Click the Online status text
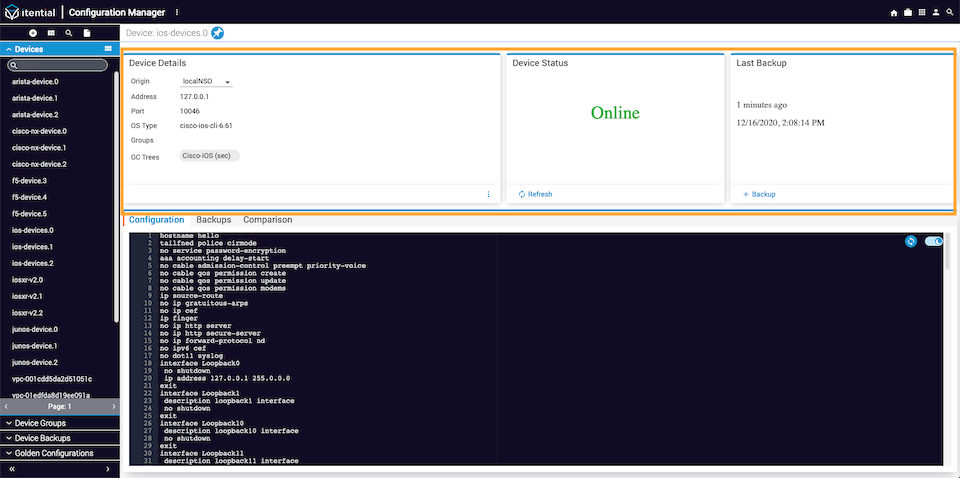Viewport: 960px width, 478px height. pos(615,113)
